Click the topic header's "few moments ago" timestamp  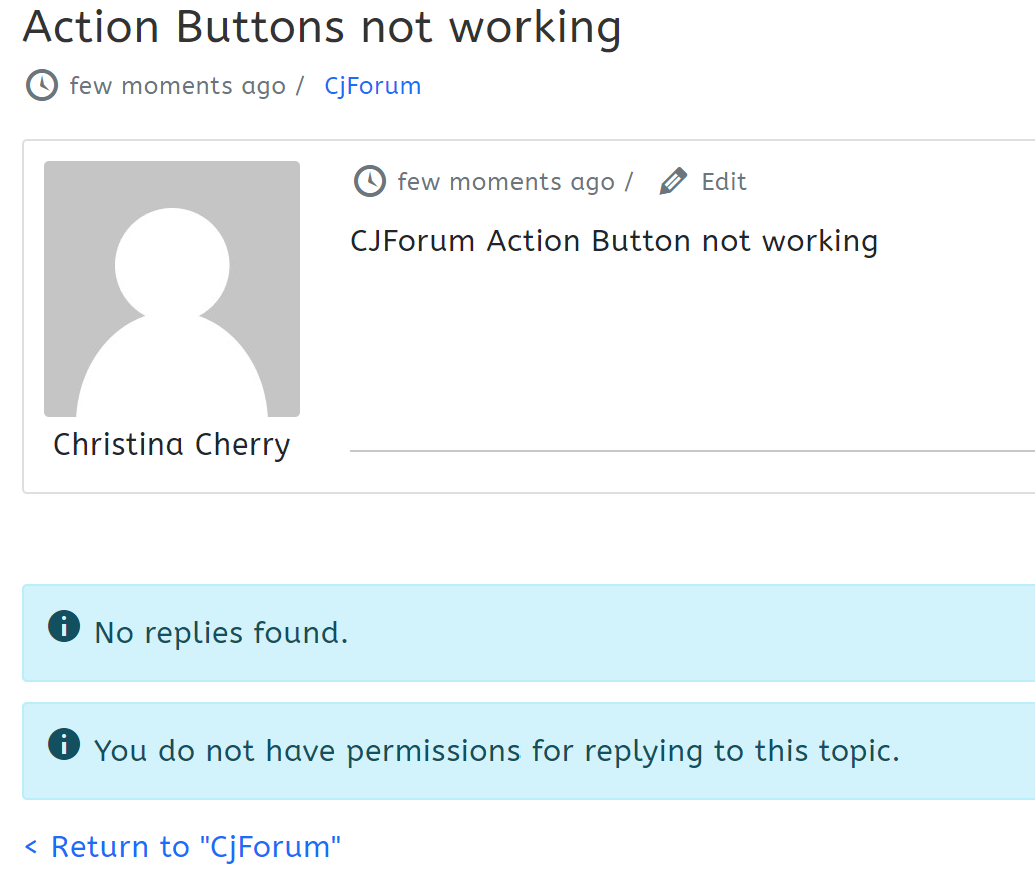pyautogui.click(x=178, y=86)
